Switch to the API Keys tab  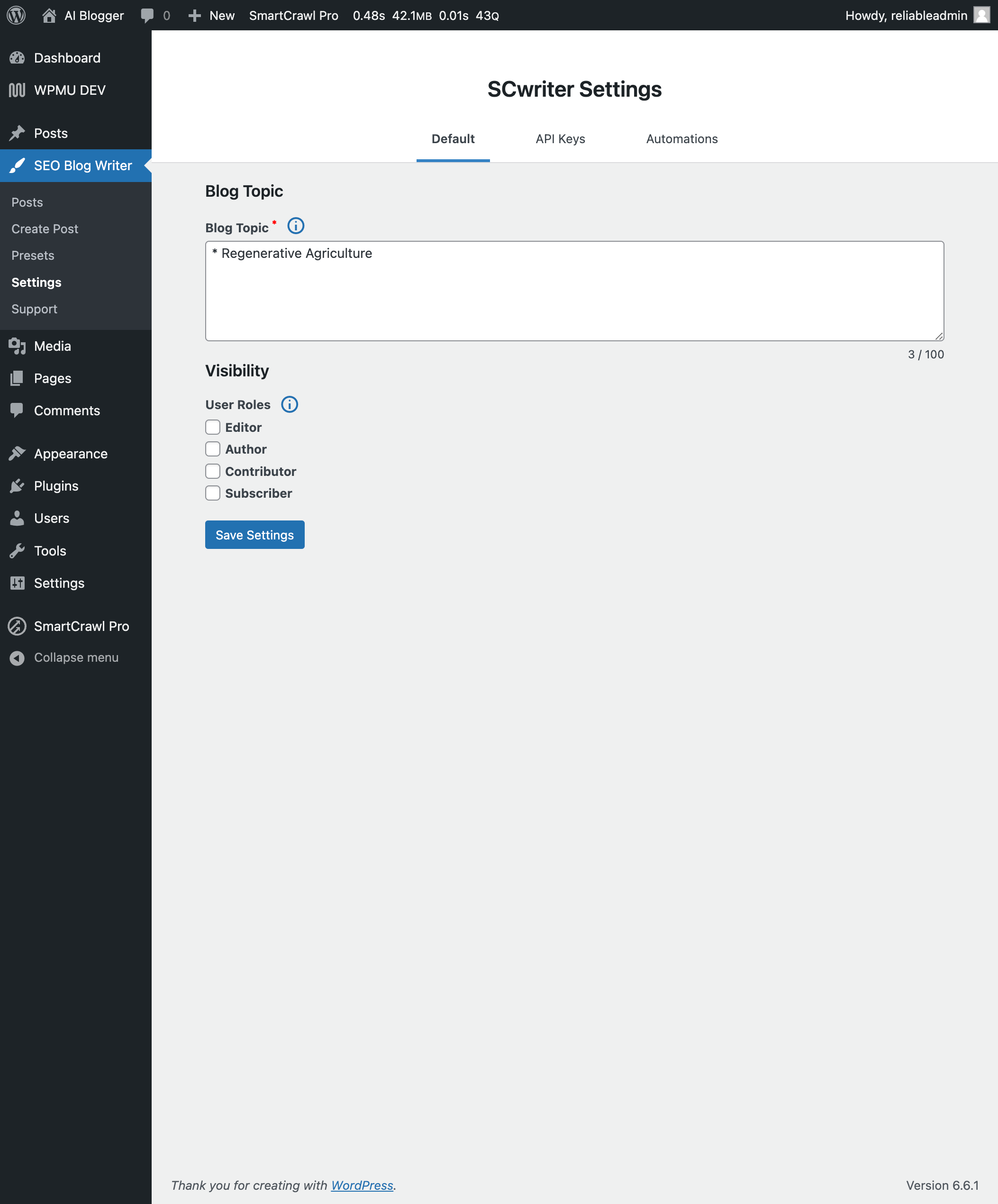pos(560,139)
